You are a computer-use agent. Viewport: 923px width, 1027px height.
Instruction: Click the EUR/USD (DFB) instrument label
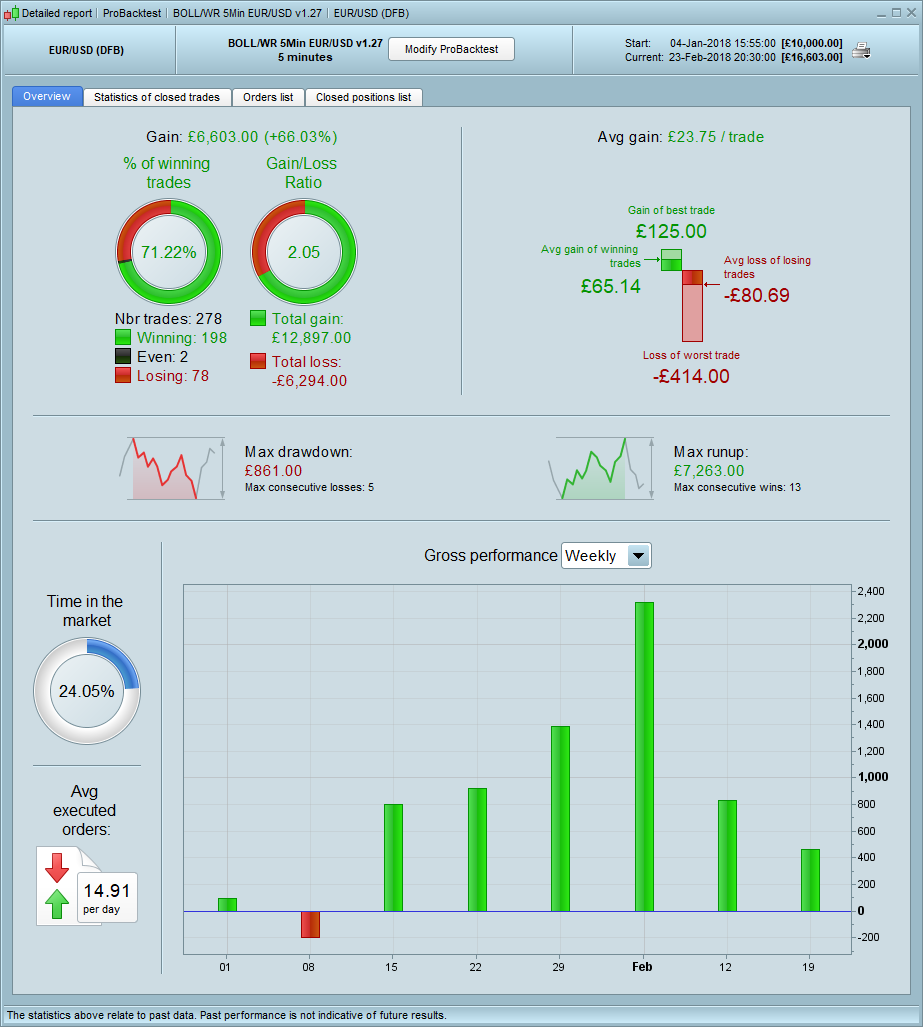(86, 50)
